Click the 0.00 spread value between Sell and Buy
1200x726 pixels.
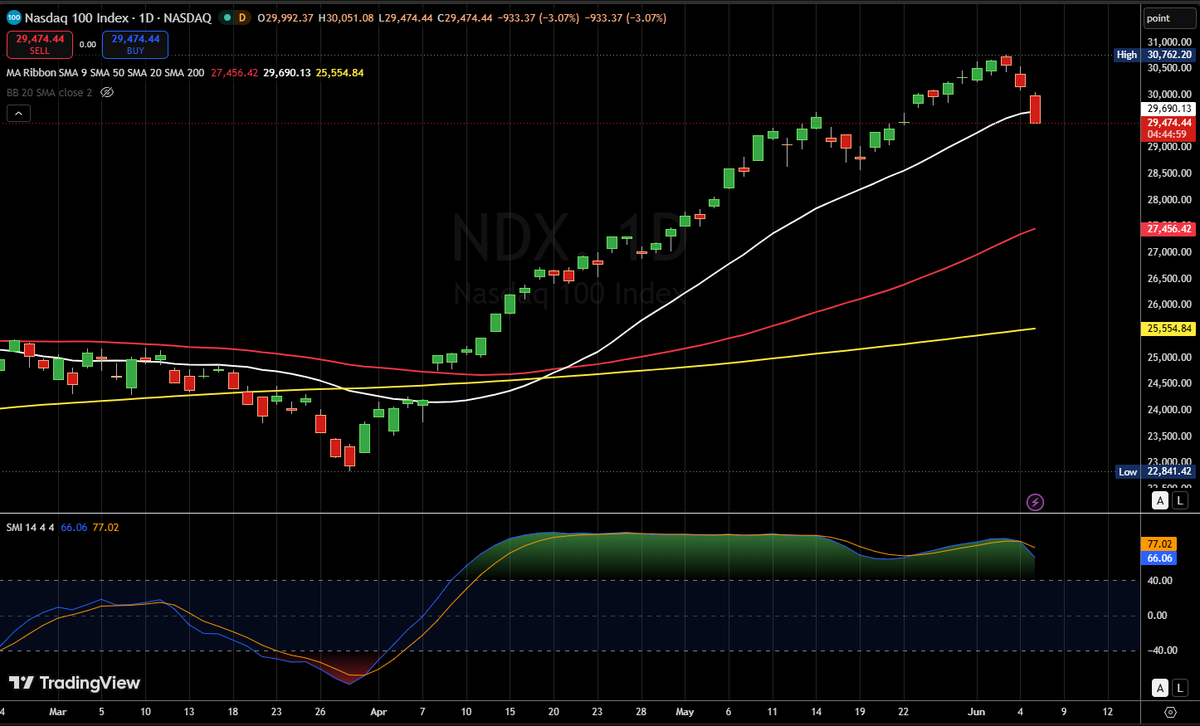(87, 44)
